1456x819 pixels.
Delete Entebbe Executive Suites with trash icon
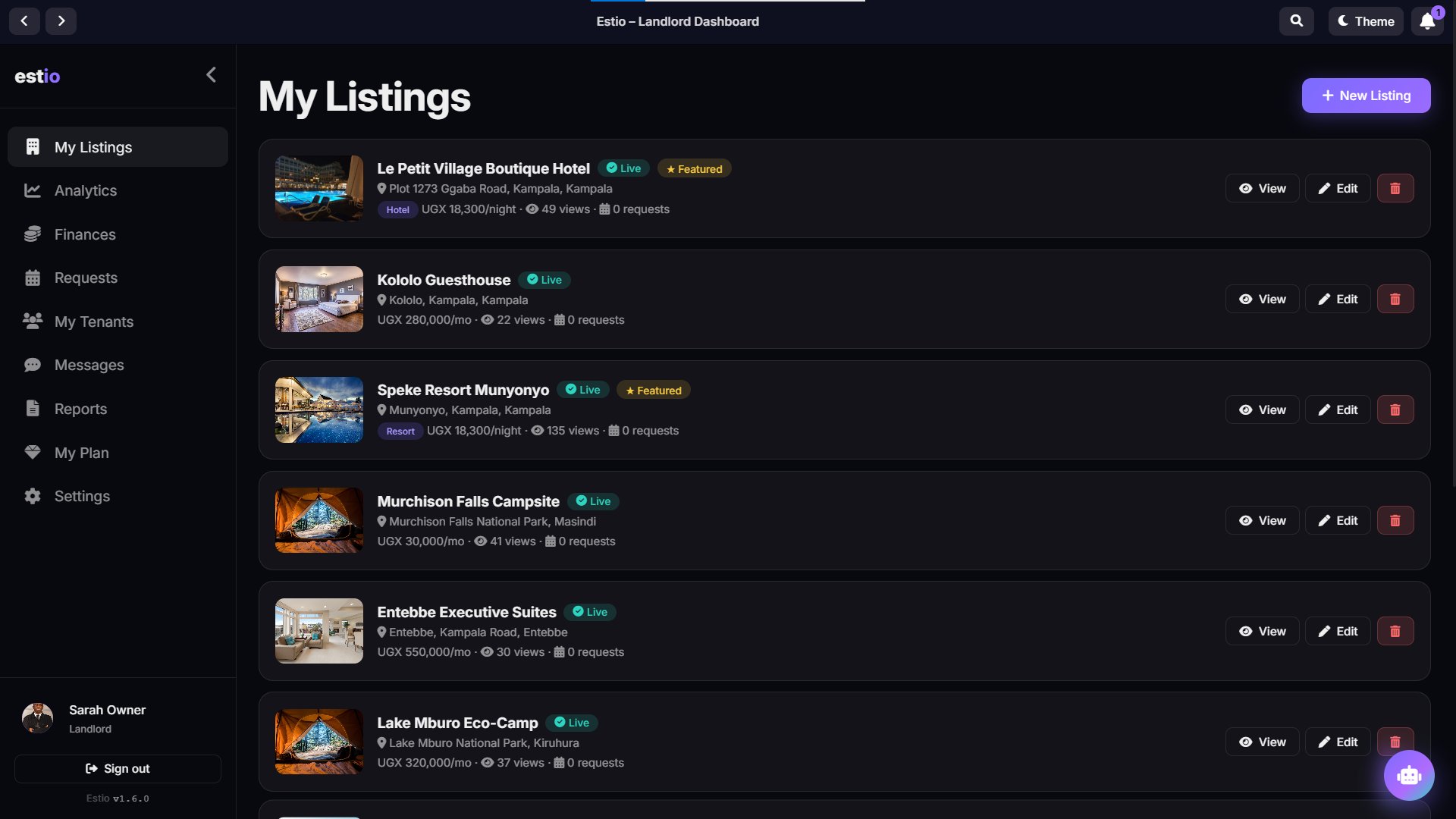click(x=1395, y=631)
